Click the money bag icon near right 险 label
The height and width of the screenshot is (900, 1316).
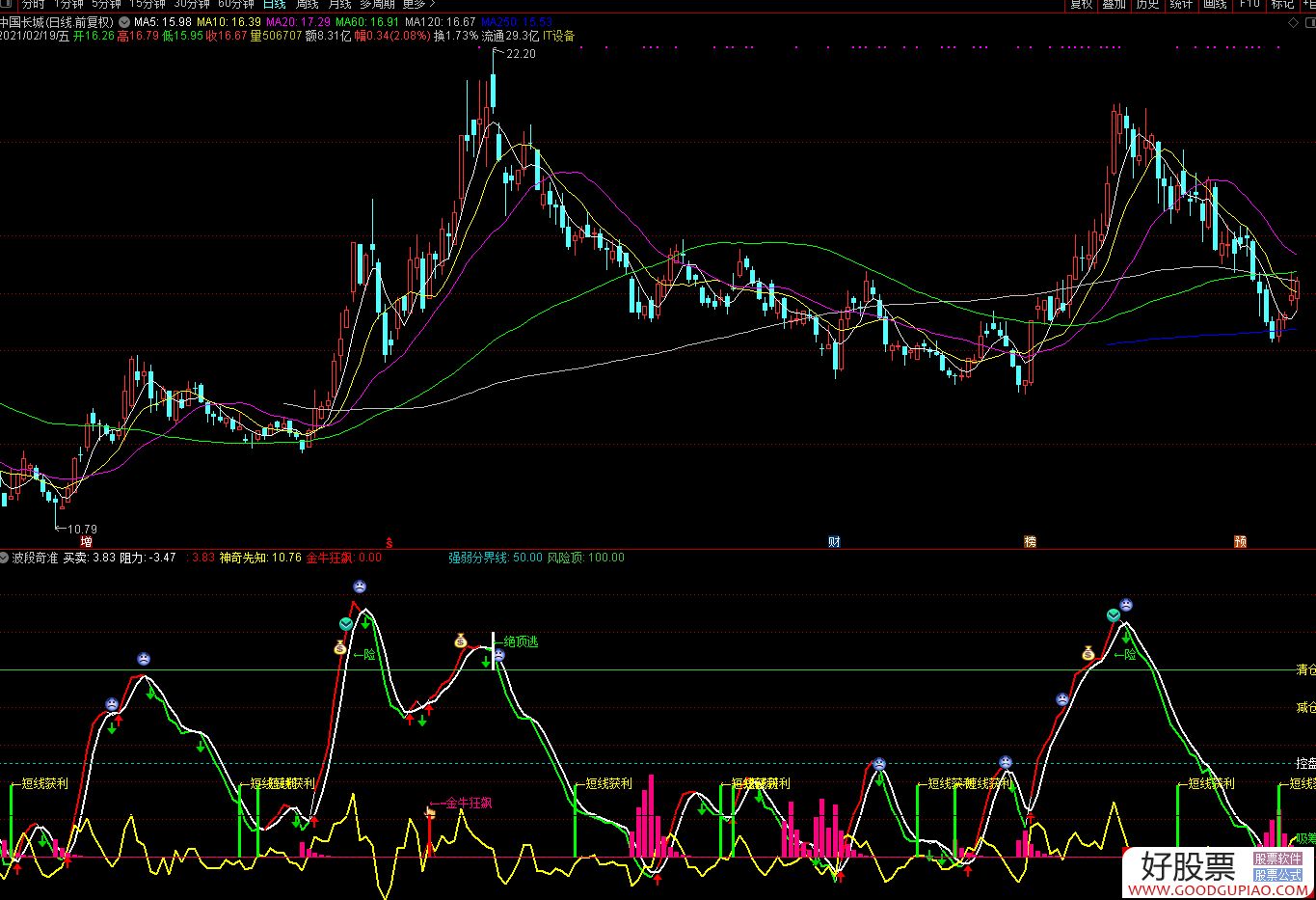coord(1088,653)
